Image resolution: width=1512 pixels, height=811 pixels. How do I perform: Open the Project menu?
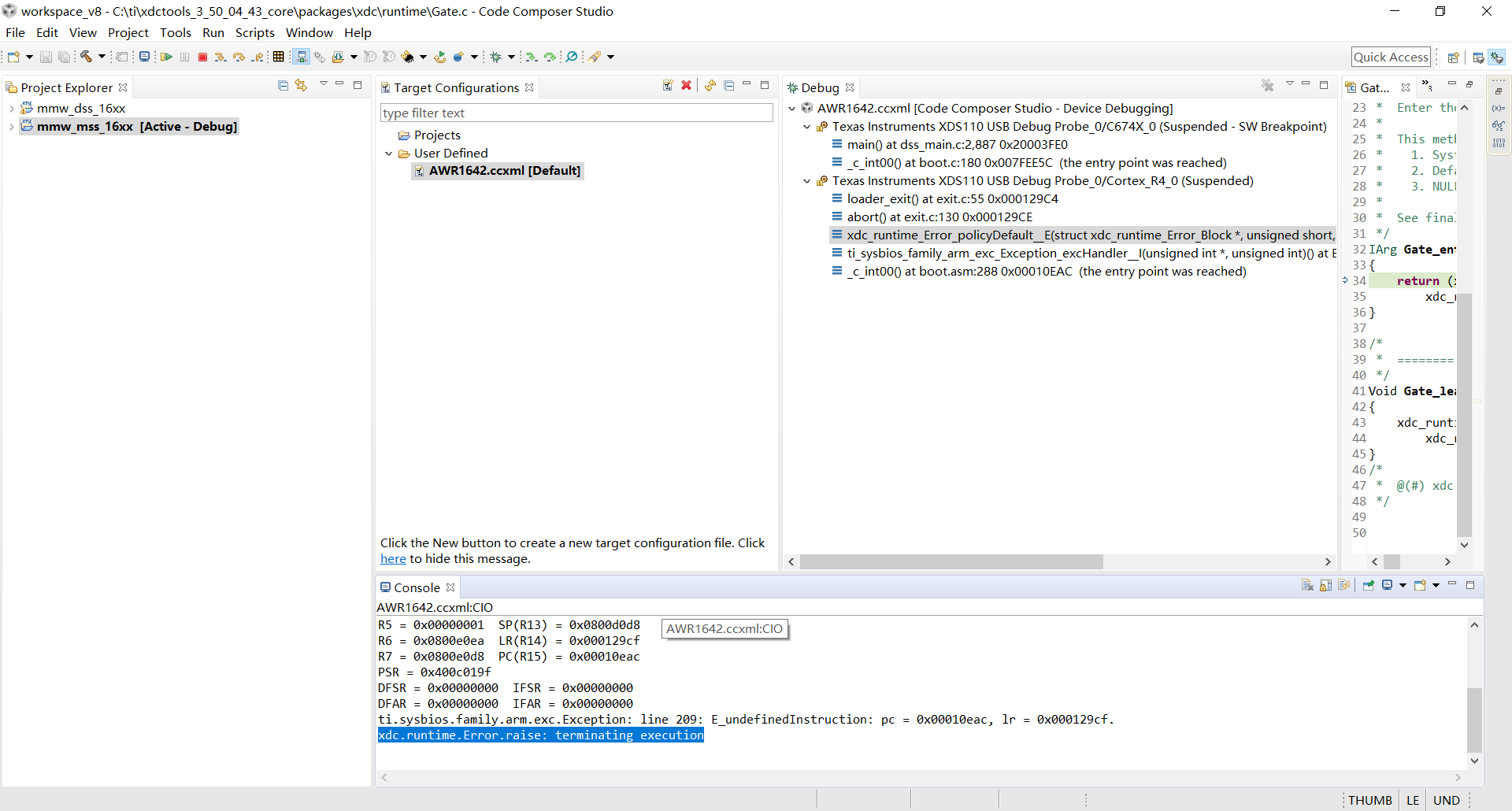point(128,32)
